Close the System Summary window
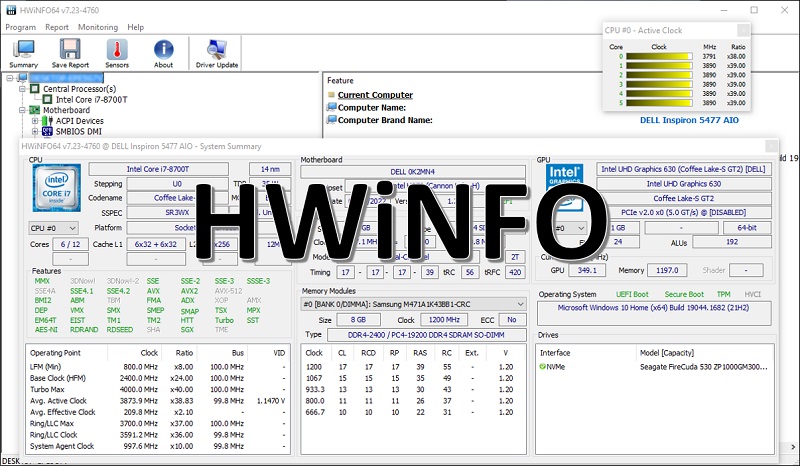The image size is (800, 466). tap(771, 146)
